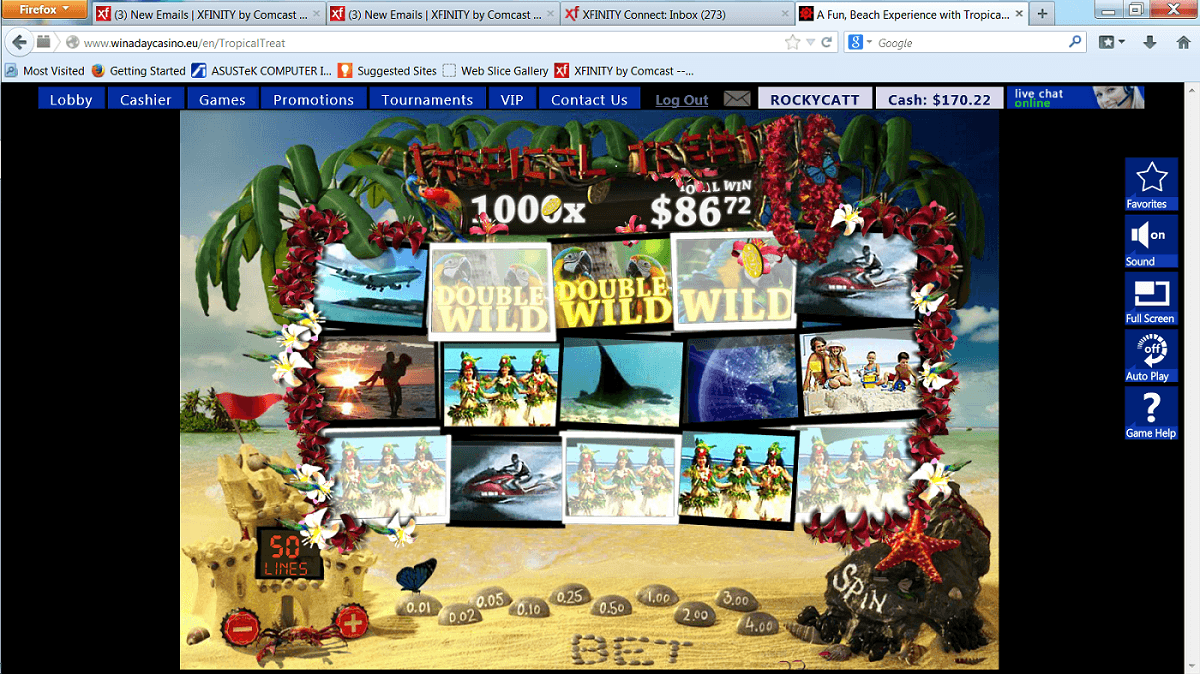This screenshot has height=674, width=1200.
Task: Open Most Visited bookmarks folder
Action: point(45,71)
